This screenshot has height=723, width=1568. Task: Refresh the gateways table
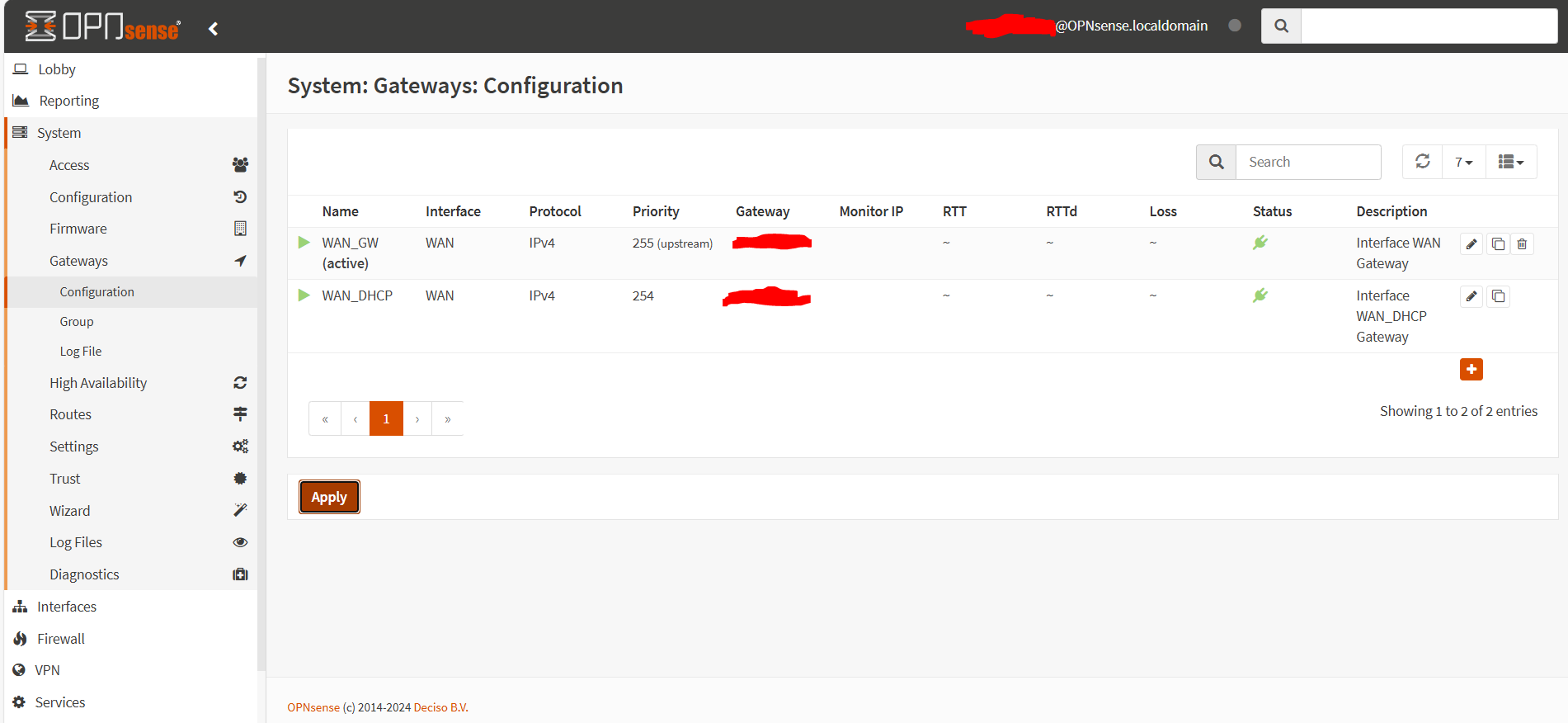[x=1423, y=162]
